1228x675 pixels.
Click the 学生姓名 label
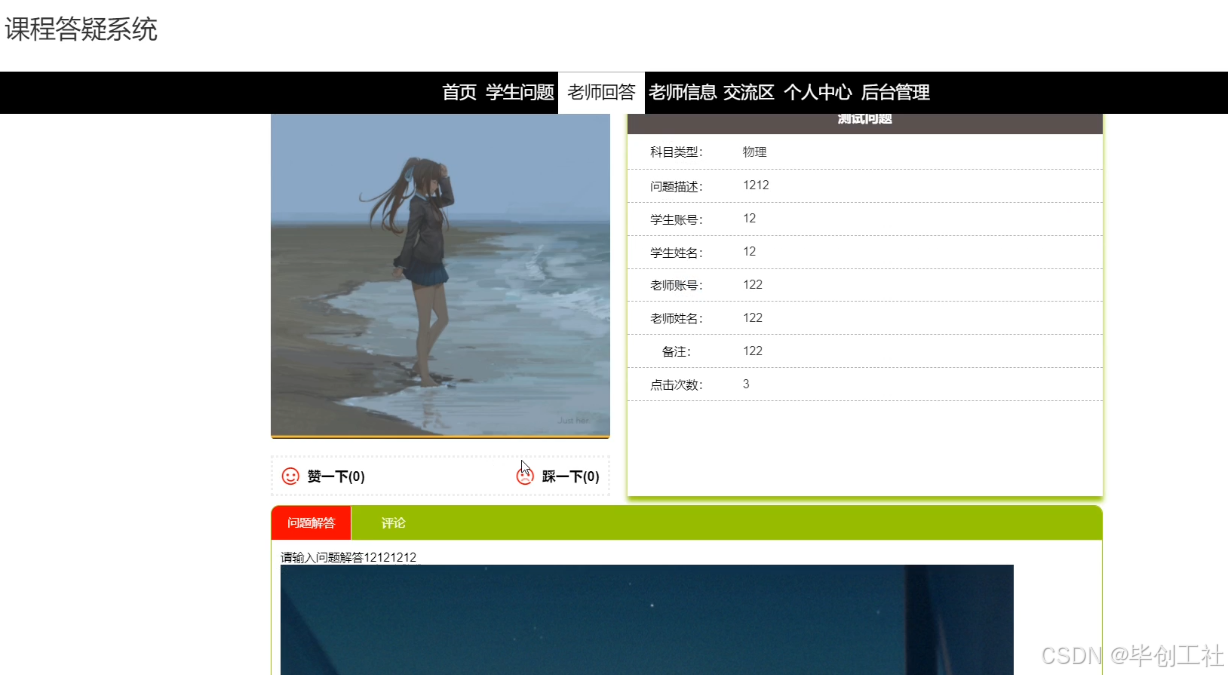677,252
